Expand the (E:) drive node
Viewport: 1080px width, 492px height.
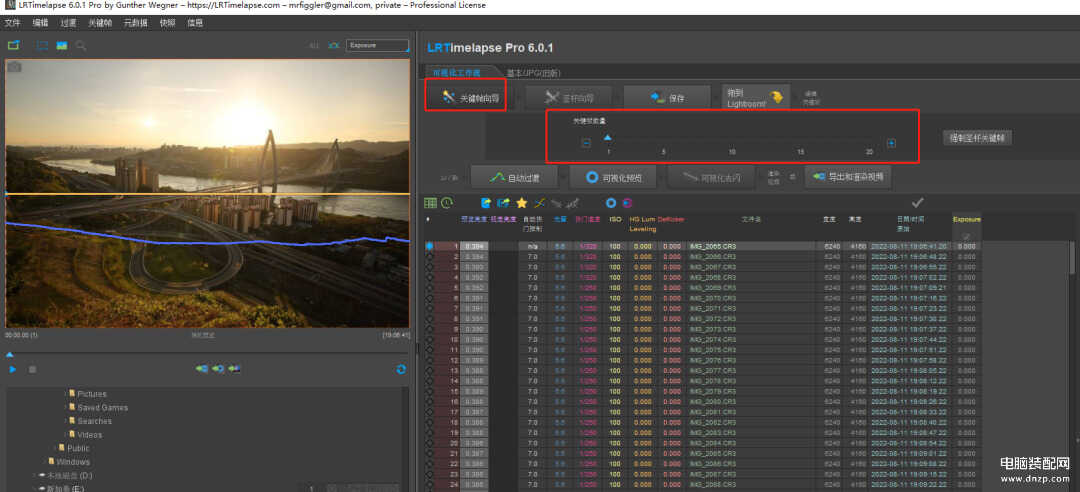(x=34, y=489)
